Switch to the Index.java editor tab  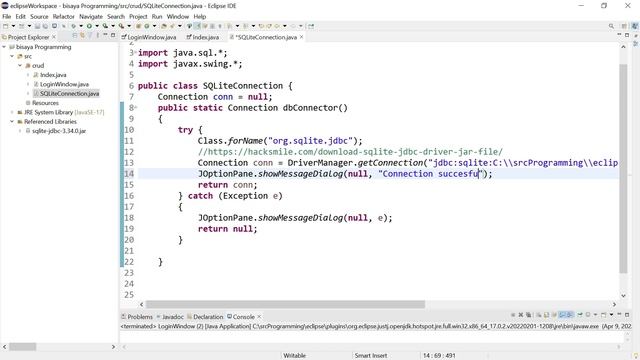[x=202, y=37]
